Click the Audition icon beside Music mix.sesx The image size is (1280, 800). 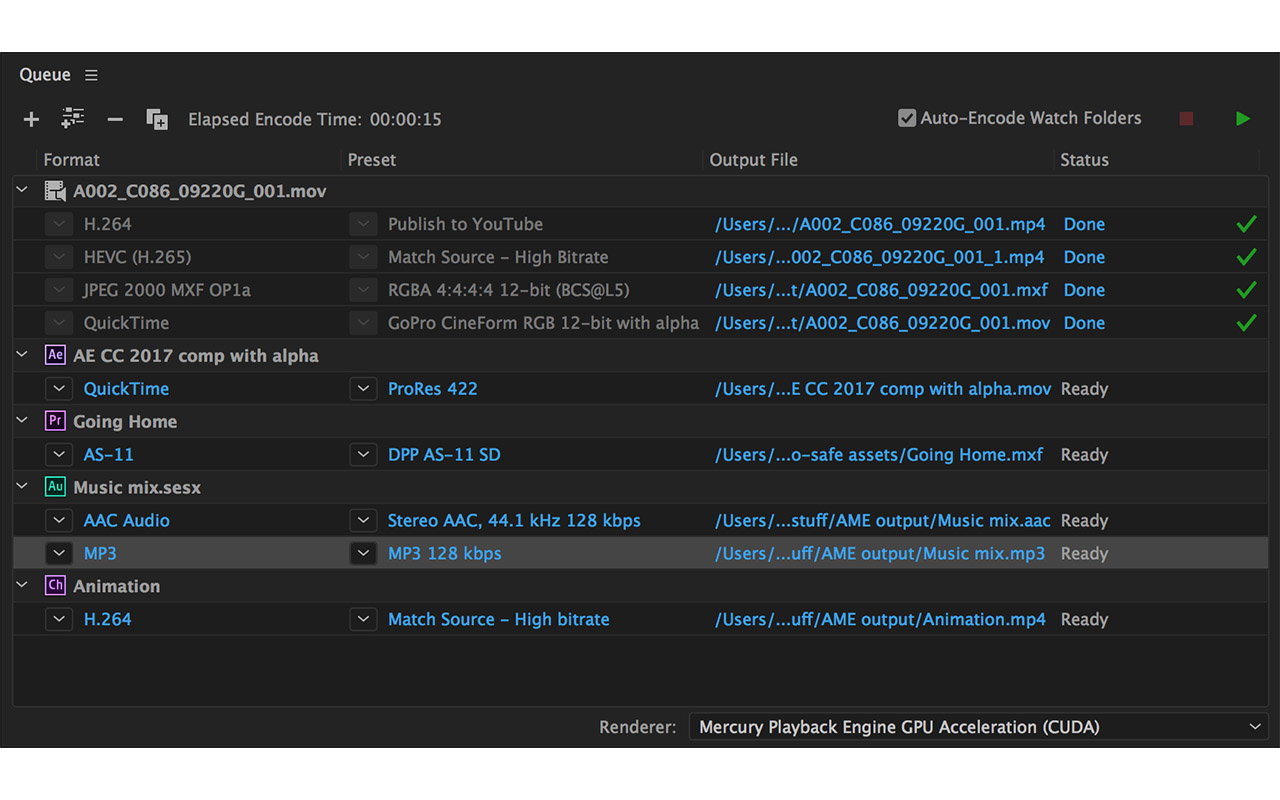(55, 487)
